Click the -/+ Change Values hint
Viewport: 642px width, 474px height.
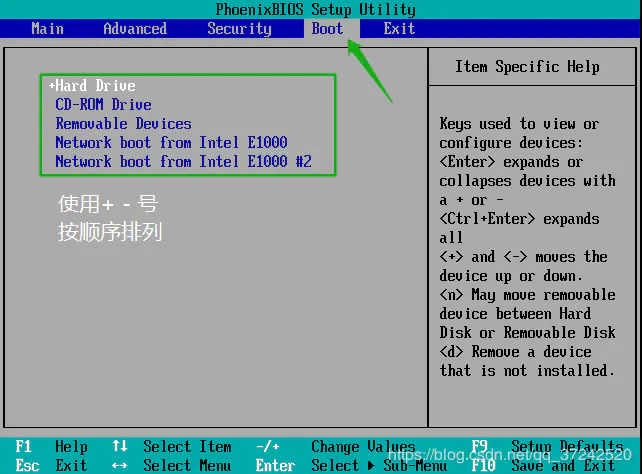[335, 446]
